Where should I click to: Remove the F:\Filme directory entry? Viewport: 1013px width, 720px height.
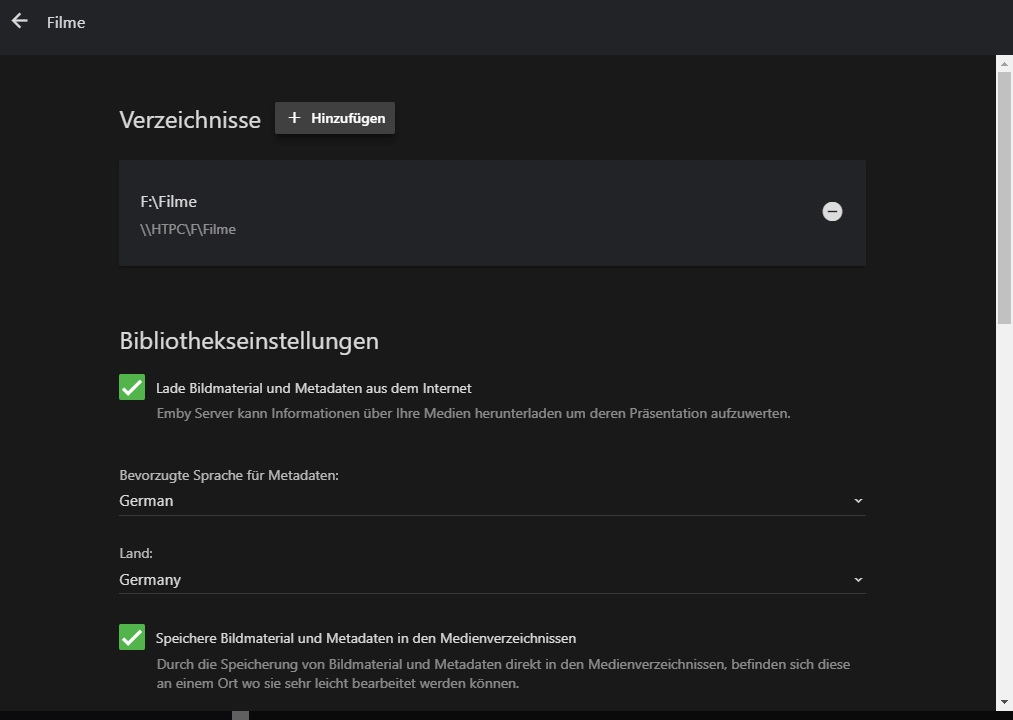click(x=832, y=211)
